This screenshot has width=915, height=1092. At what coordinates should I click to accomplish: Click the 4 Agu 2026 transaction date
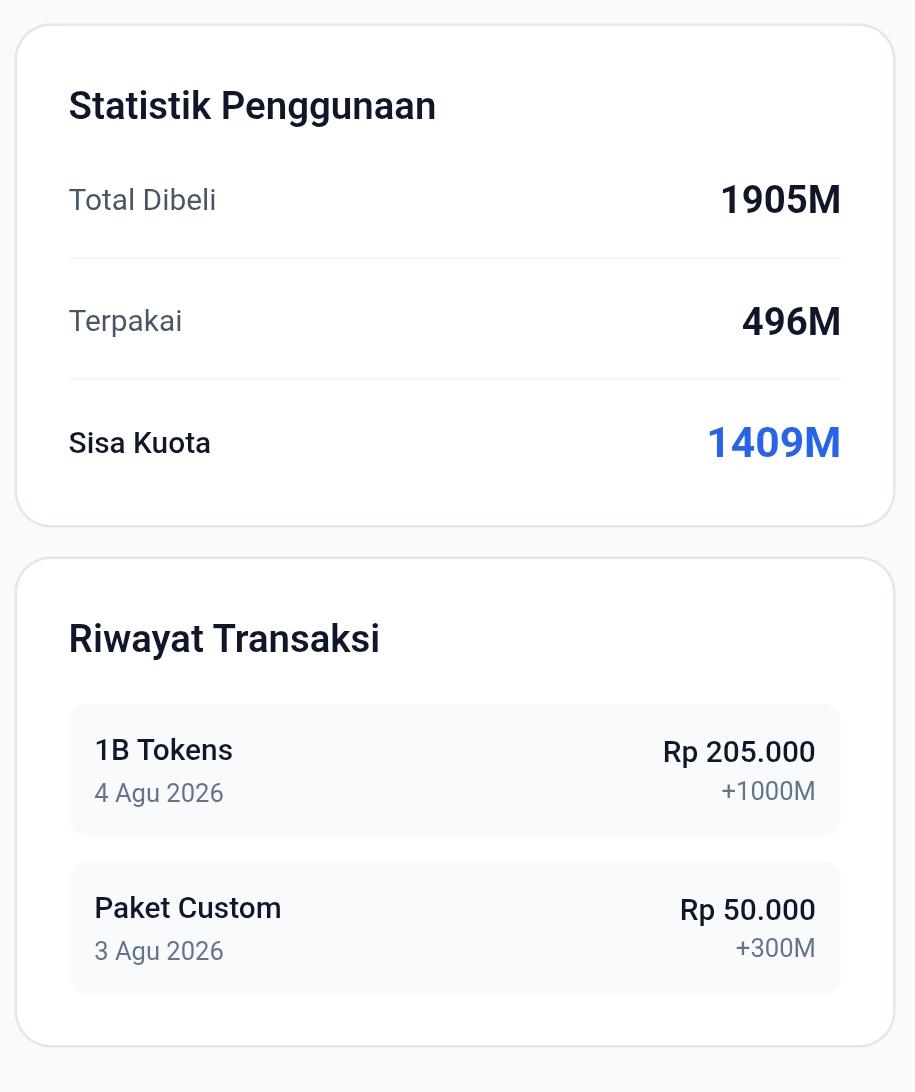[x=159, y=793]
